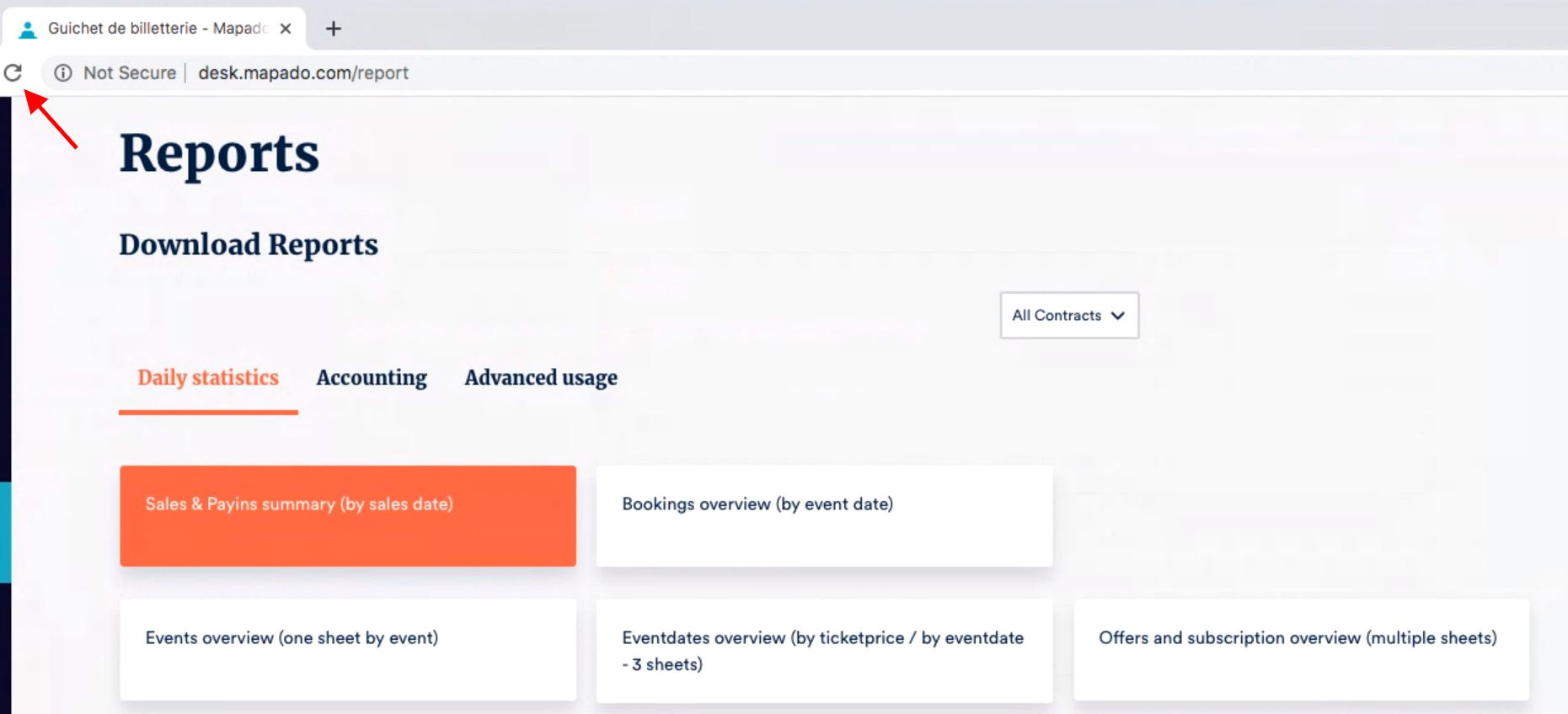This screenshot has height=714, width=1568.
Task: Click the chevron arrow beside All Contracts
Action: [x=1118, y=316]
